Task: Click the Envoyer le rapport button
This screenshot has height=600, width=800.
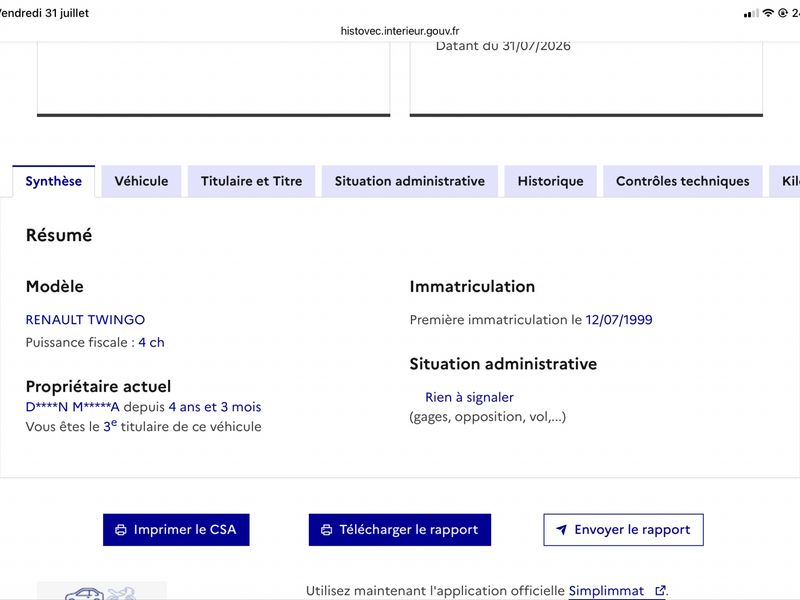Action: coord(623,530)
